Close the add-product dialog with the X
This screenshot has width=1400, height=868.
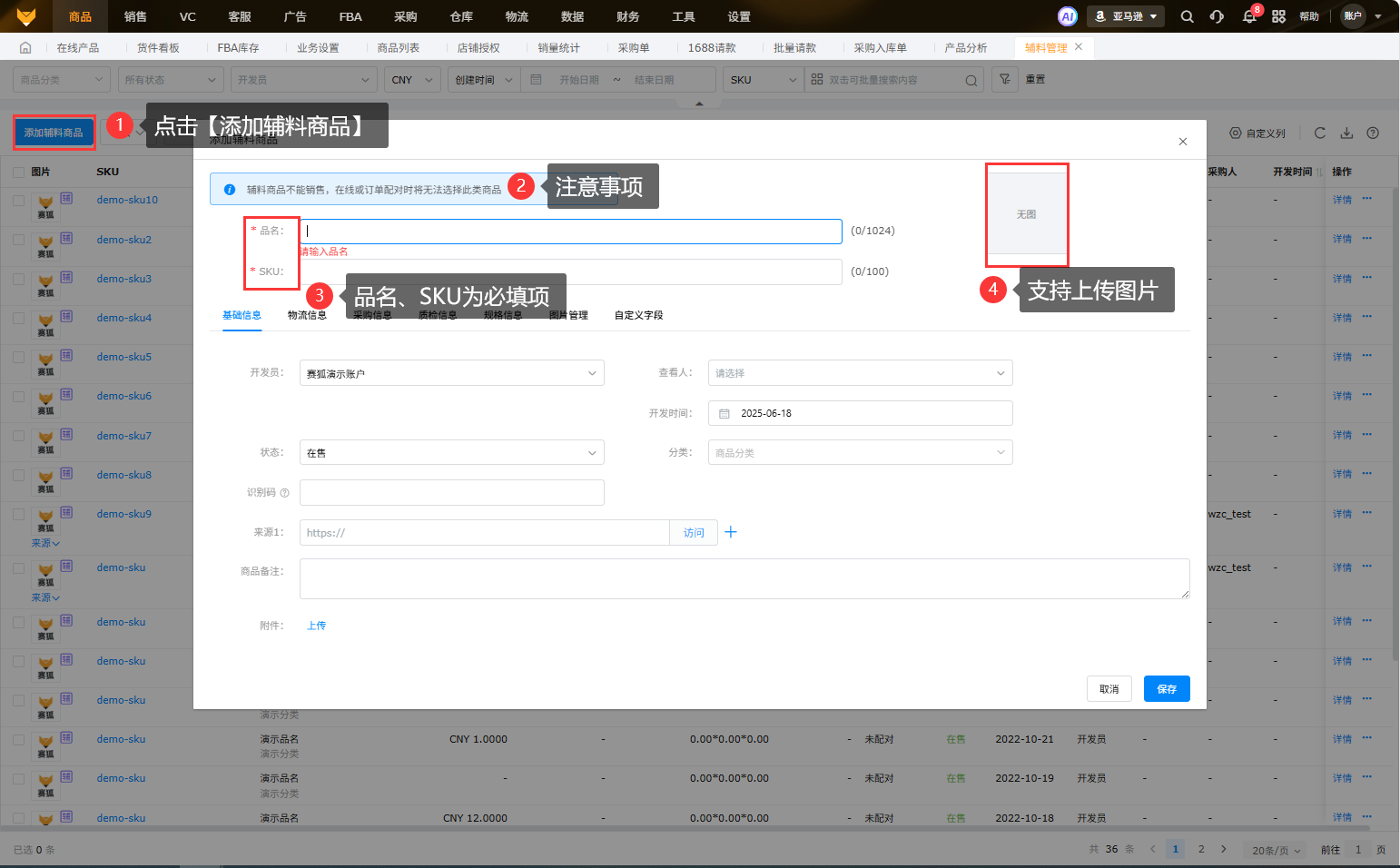tap(1182, 142)
